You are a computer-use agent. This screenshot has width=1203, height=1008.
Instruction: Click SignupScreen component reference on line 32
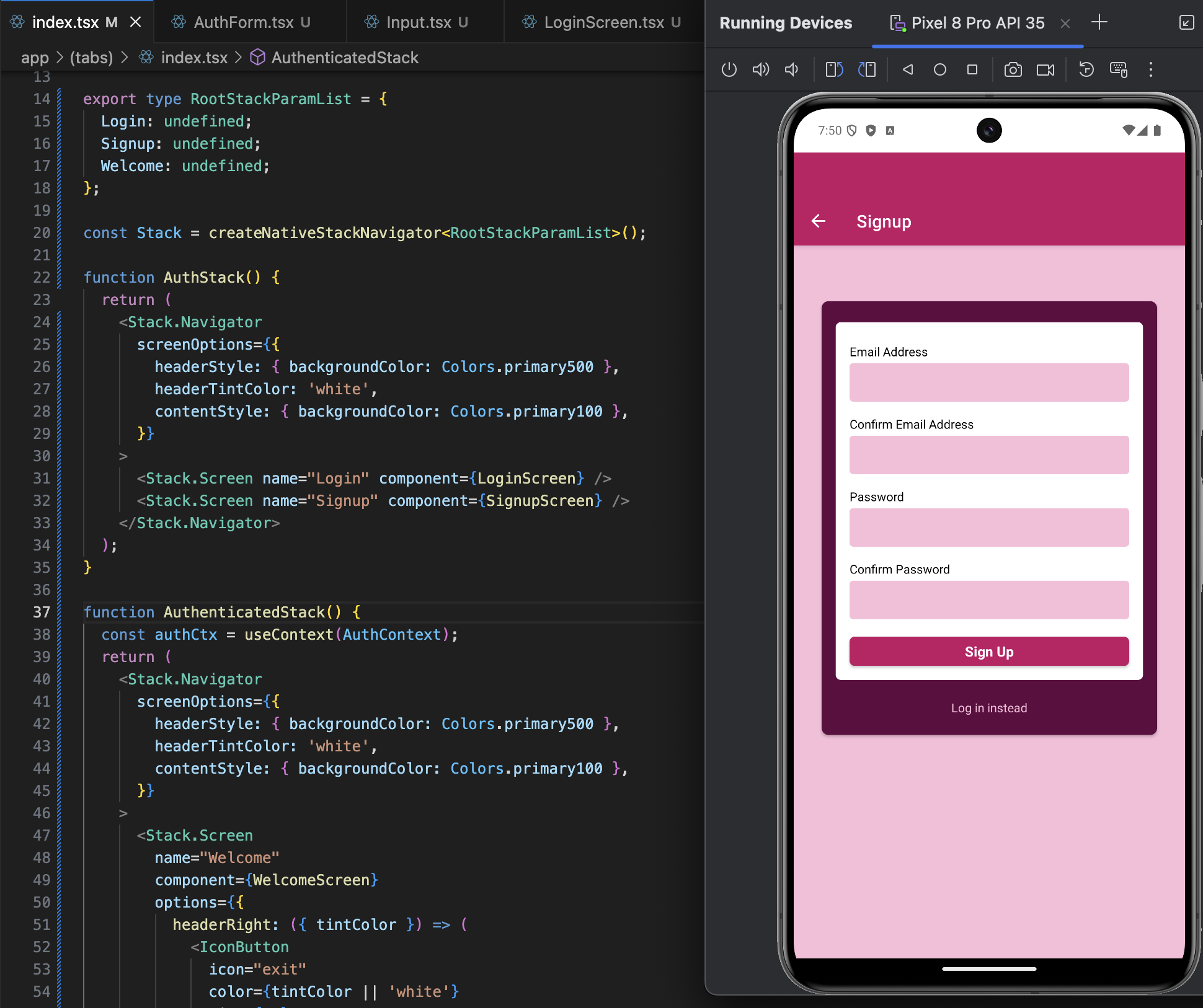click(x=540, y=500)
